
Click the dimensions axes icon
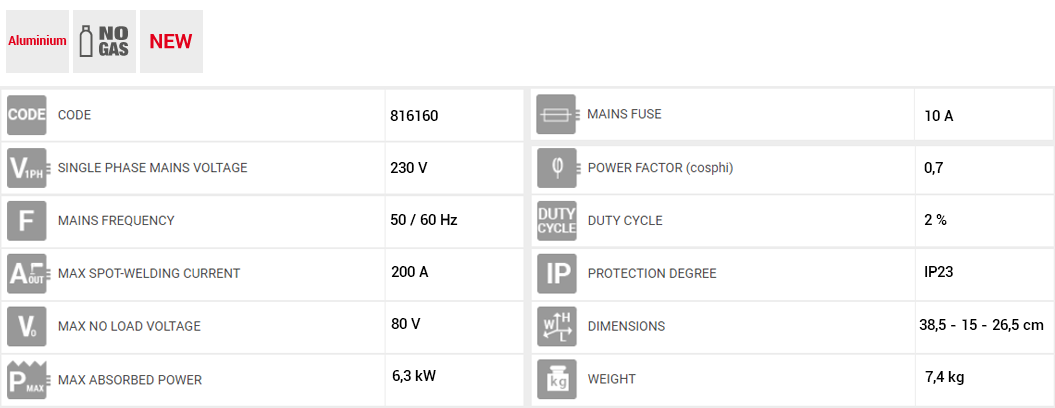pyautogui.click(x=556, y=326)
